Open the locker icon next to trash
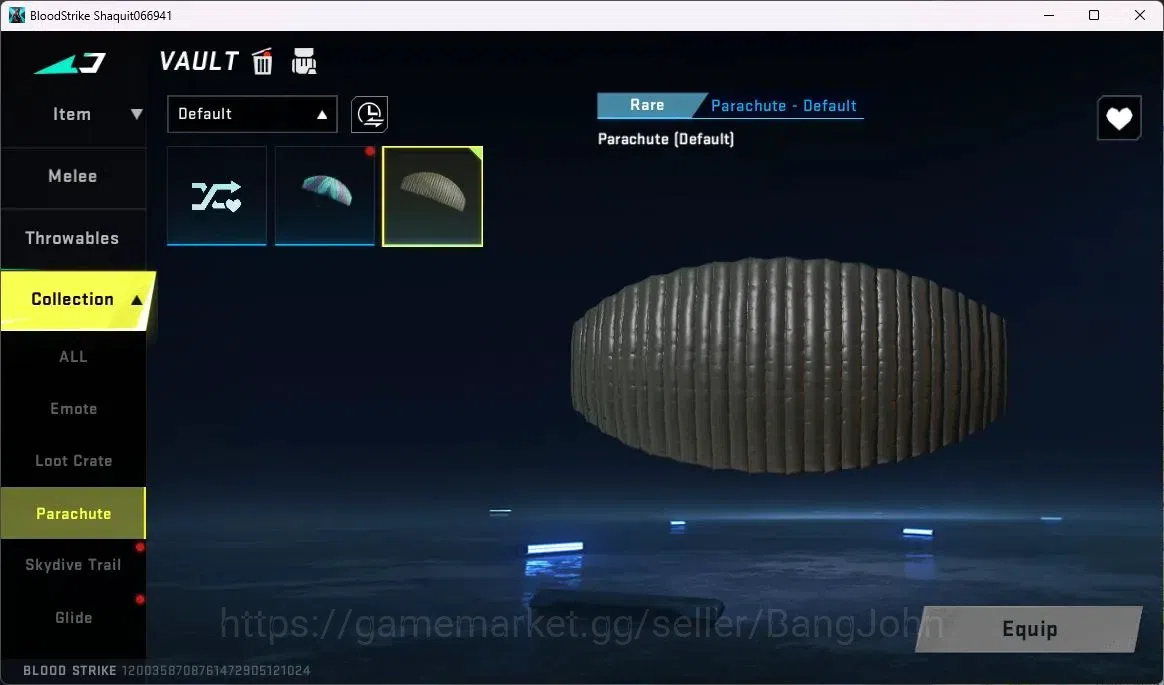This screenshot has width=1164, height=685. [x=304, y=62]
